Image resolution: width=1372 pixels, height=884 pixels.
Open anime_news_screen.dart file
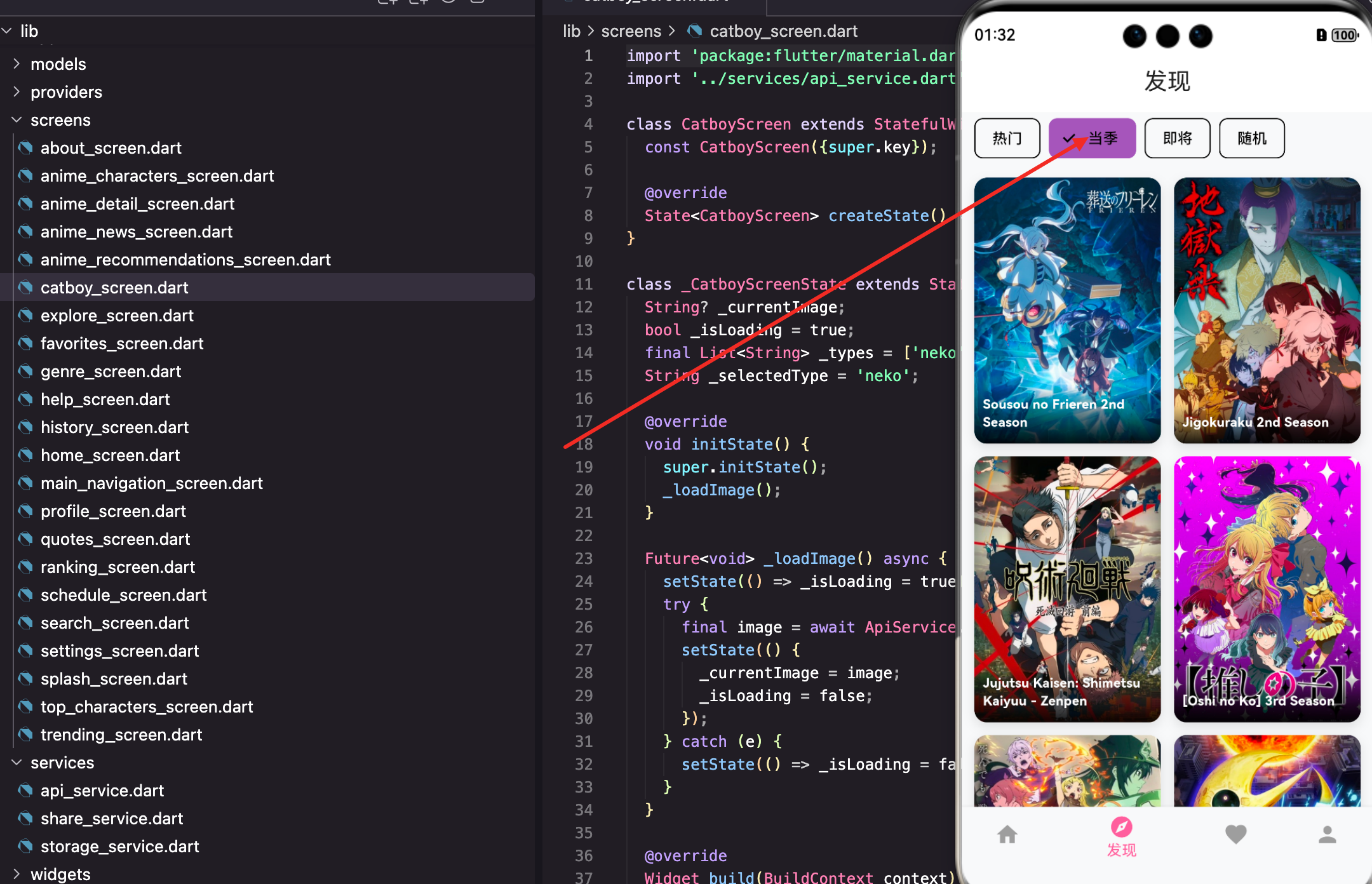point(137,232)
